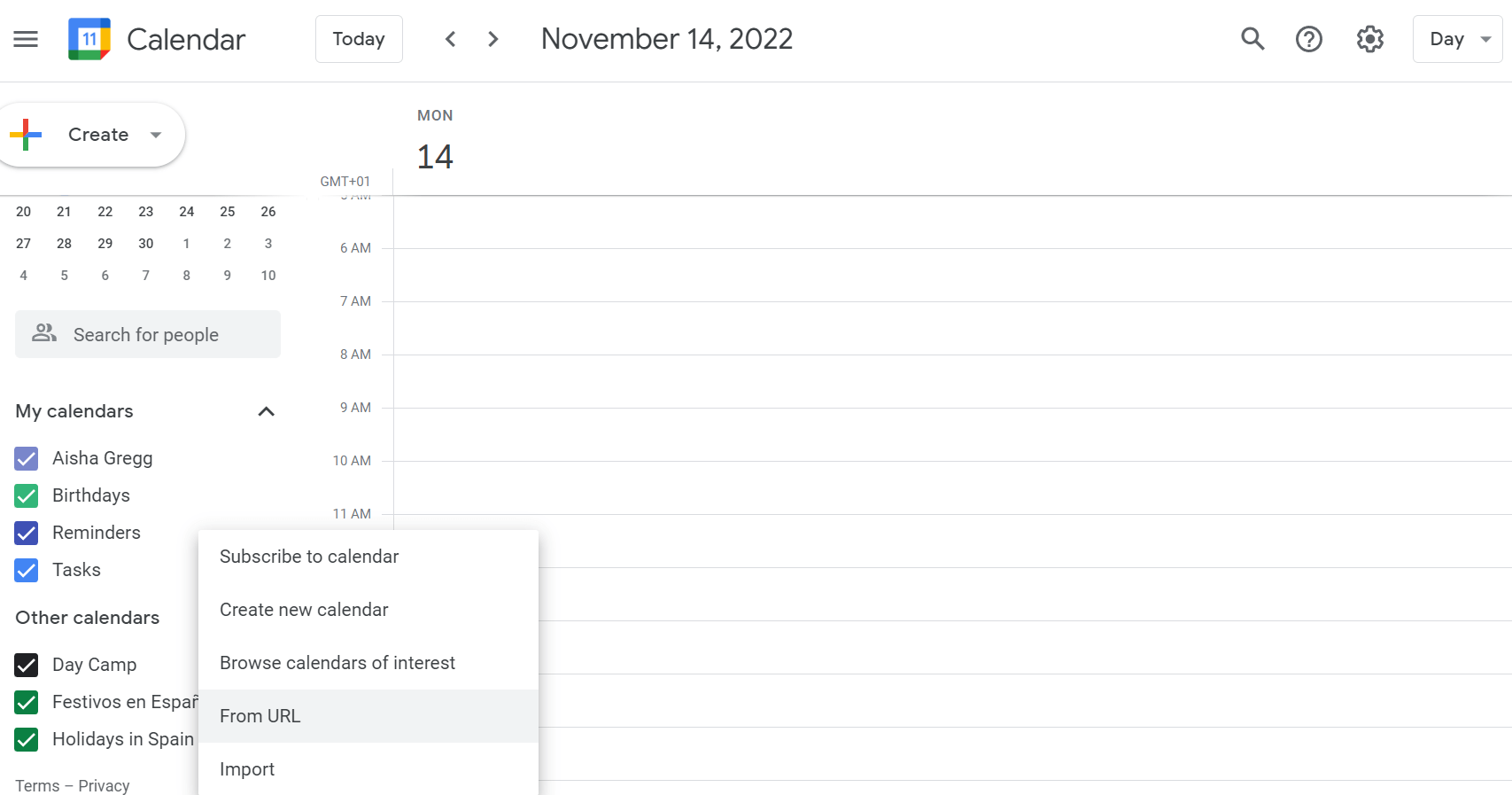Focus the Search for people field
The height and width of the screenshot is (795, 1512).
coord(147,335)
